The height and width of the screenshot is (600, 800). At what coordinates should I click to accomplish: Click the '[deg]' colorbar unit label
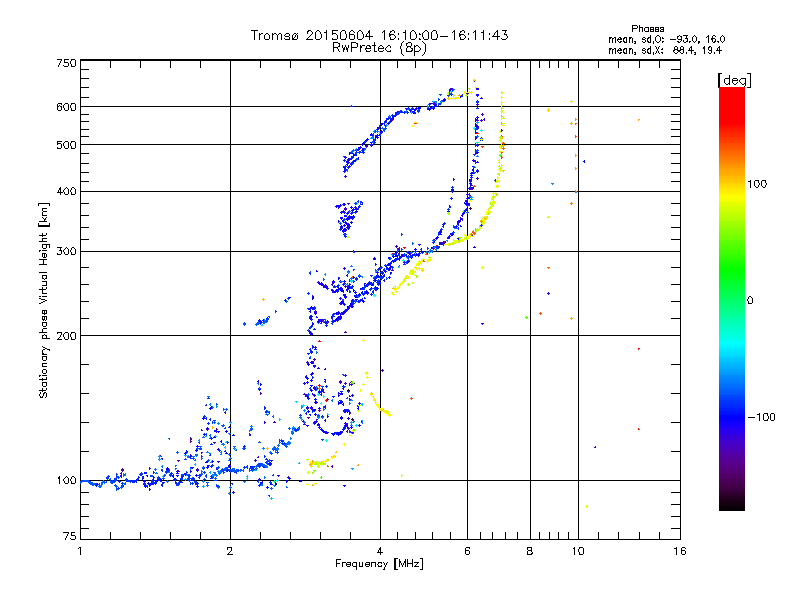(x=734, y=80)
